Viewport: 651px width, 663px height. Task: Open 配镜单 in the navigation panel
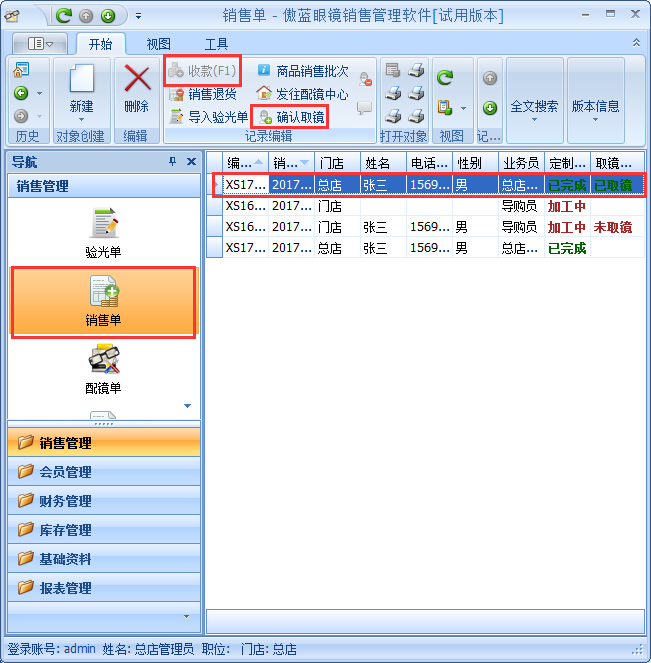(103, 368)
